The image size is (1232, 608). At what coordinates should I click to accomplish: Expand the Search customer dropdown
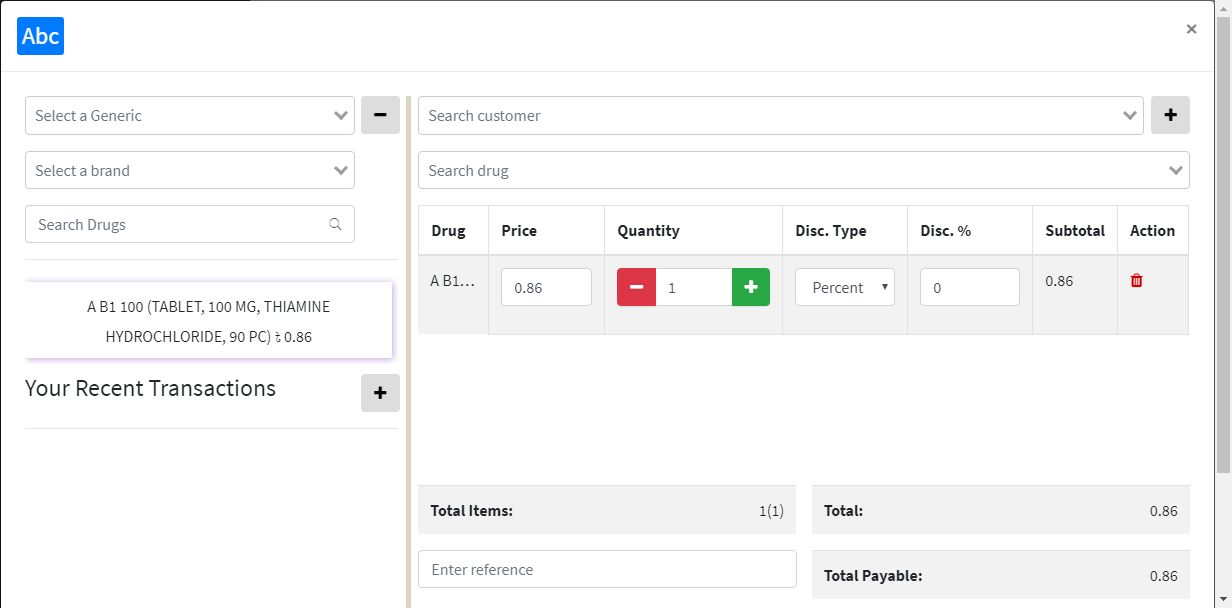pos(780,115)
